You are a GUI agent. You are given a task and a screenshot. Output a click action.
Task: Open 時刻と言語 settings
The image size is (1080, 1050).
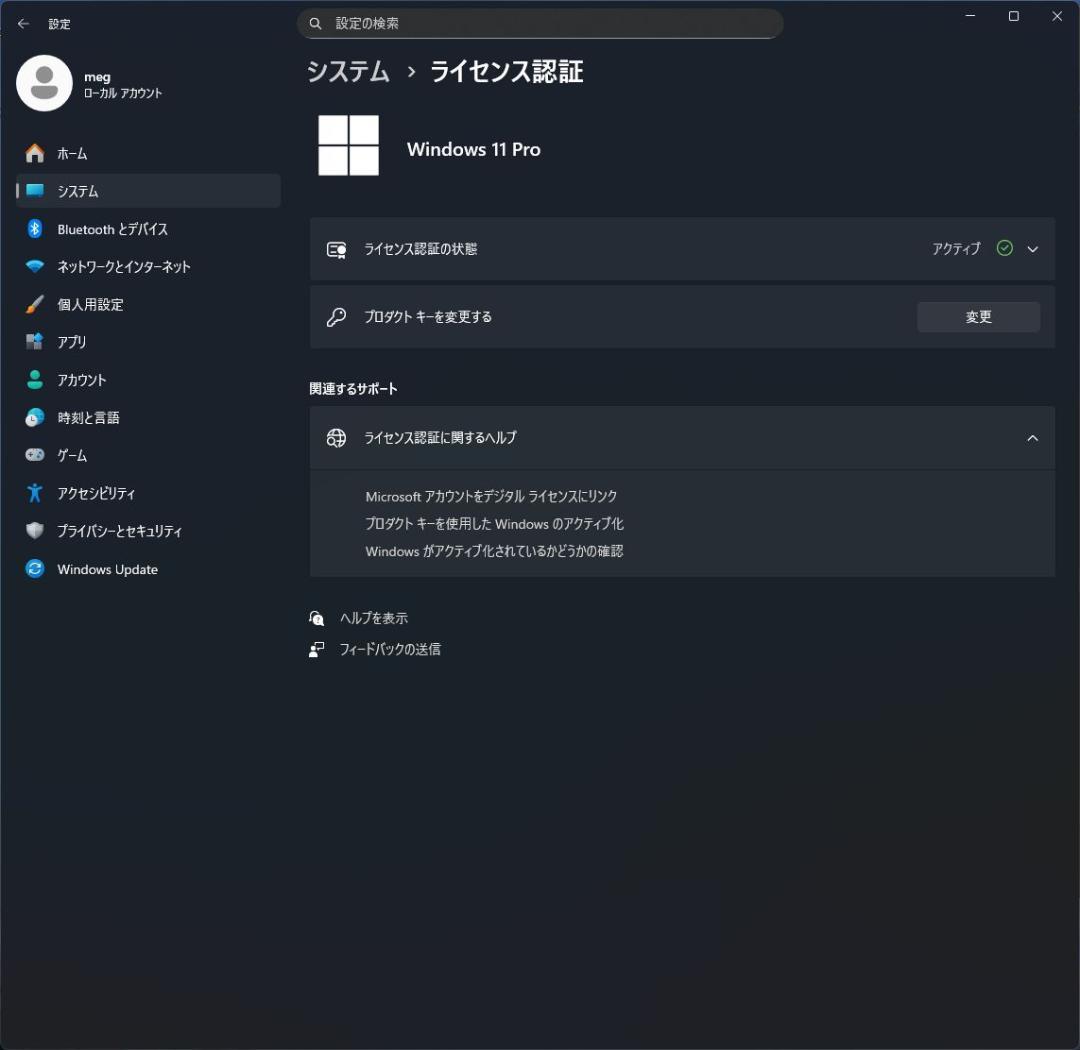pos(89,417)
